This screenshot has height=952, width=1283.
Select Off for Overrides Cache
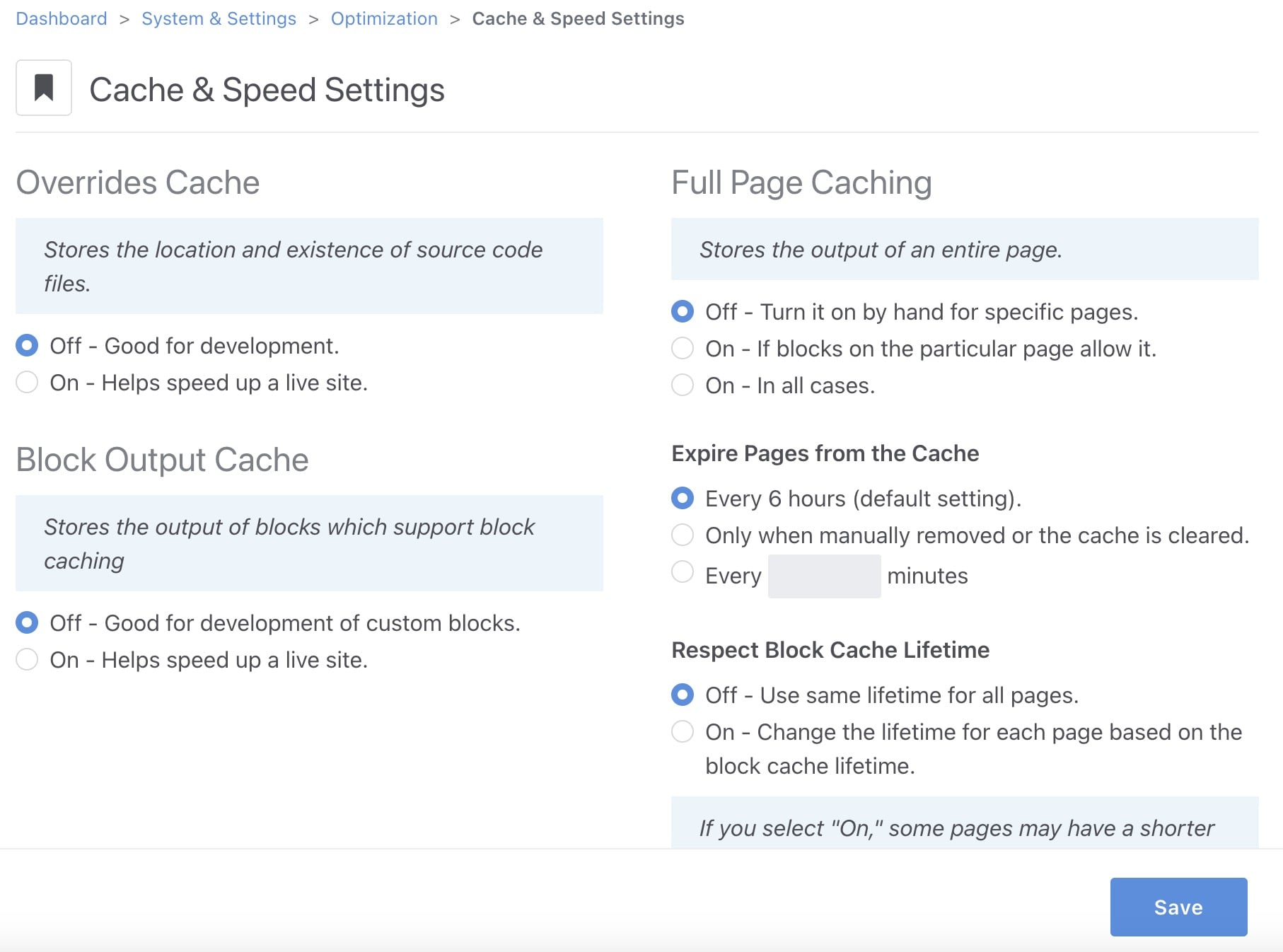point(27,345)
